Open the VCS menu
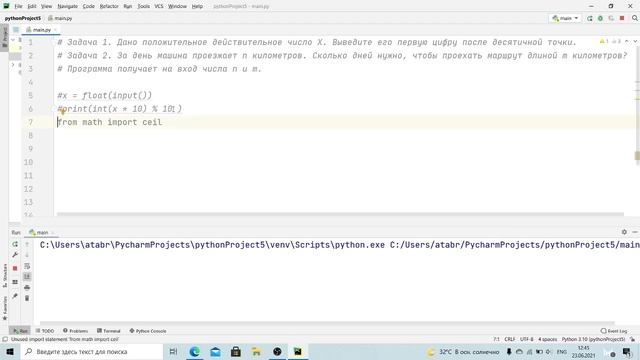The height and width of the screenshot is (360, 640). [x=159, y=6]
